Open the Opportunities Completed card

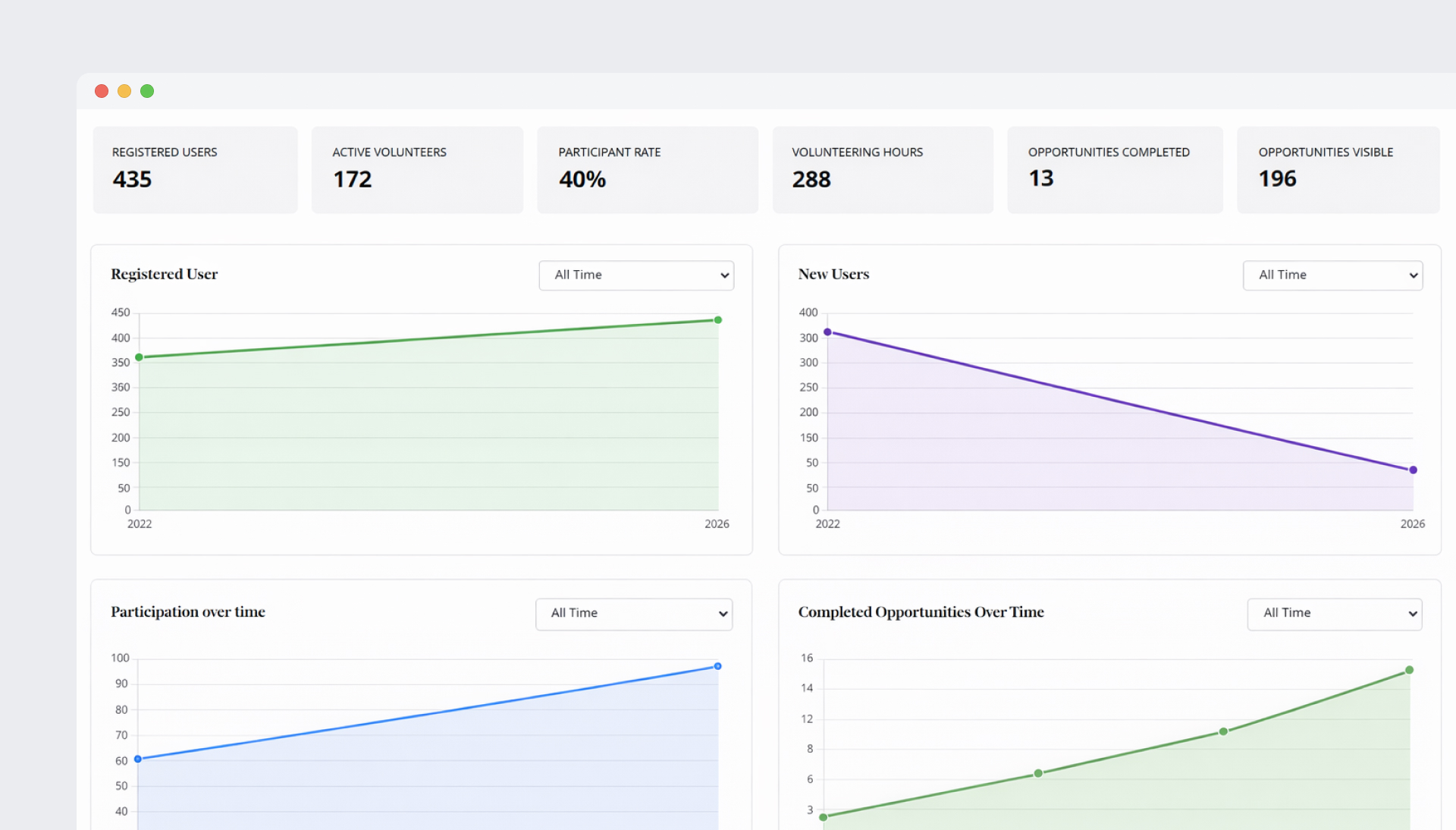(x=1114, y=170)
